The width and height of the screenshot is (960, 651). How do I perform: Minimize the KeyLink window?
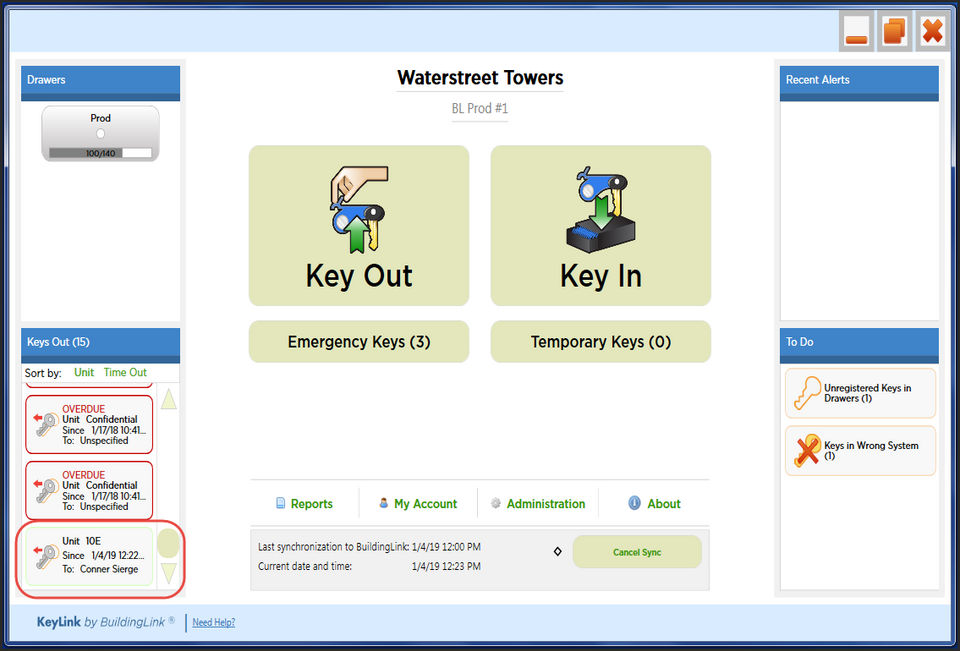(856, 31)
